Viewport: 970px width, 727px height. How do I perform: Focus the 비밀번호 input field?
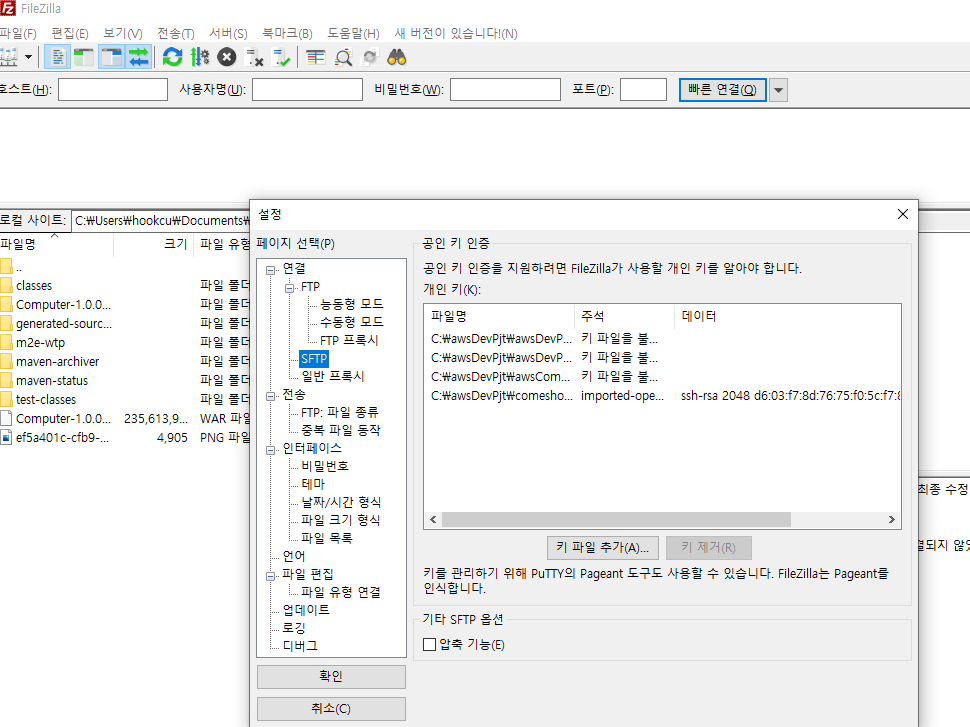tap(505, 90)
